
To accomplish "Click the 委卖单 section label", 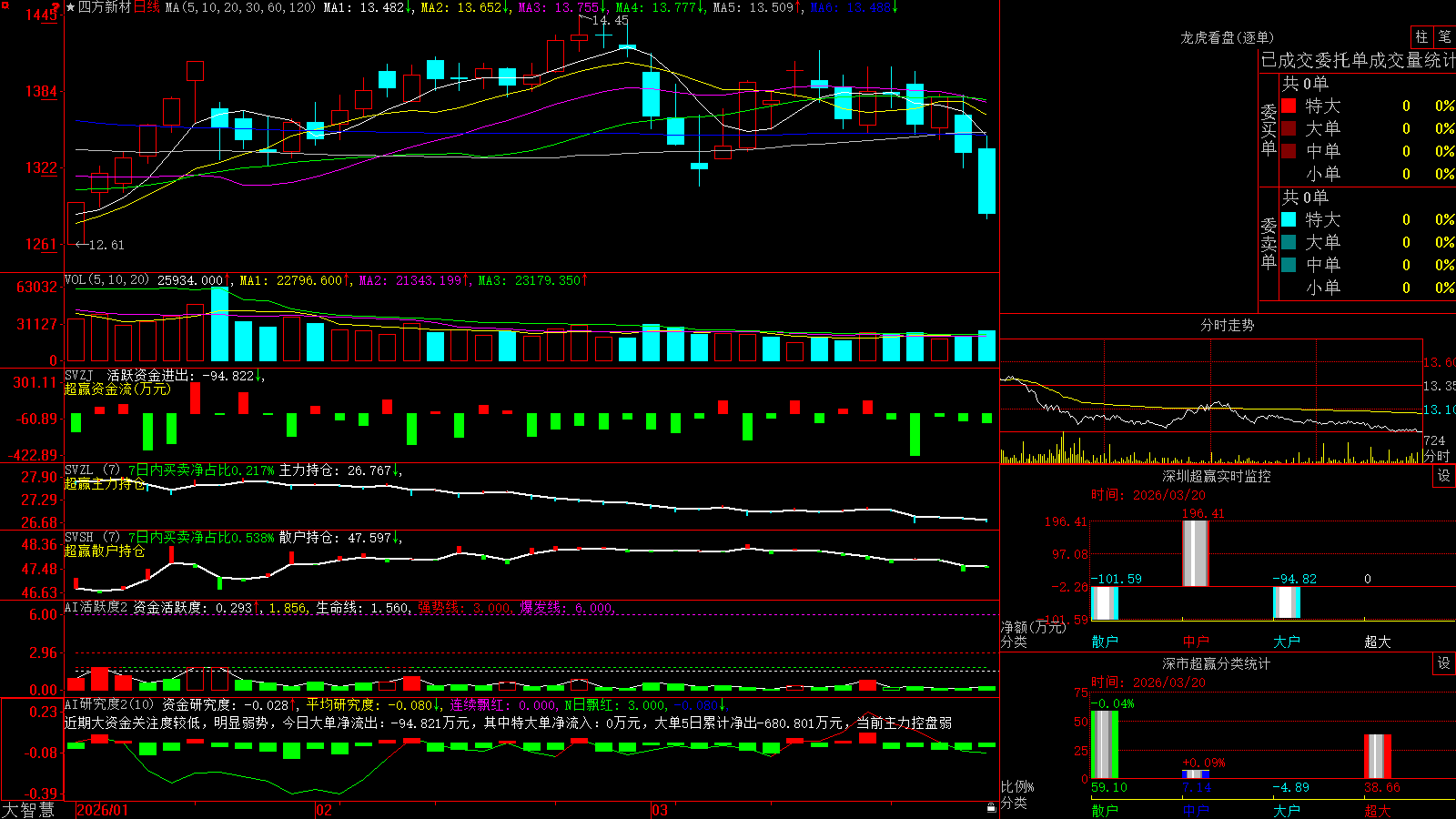I will pos(1269,244).
